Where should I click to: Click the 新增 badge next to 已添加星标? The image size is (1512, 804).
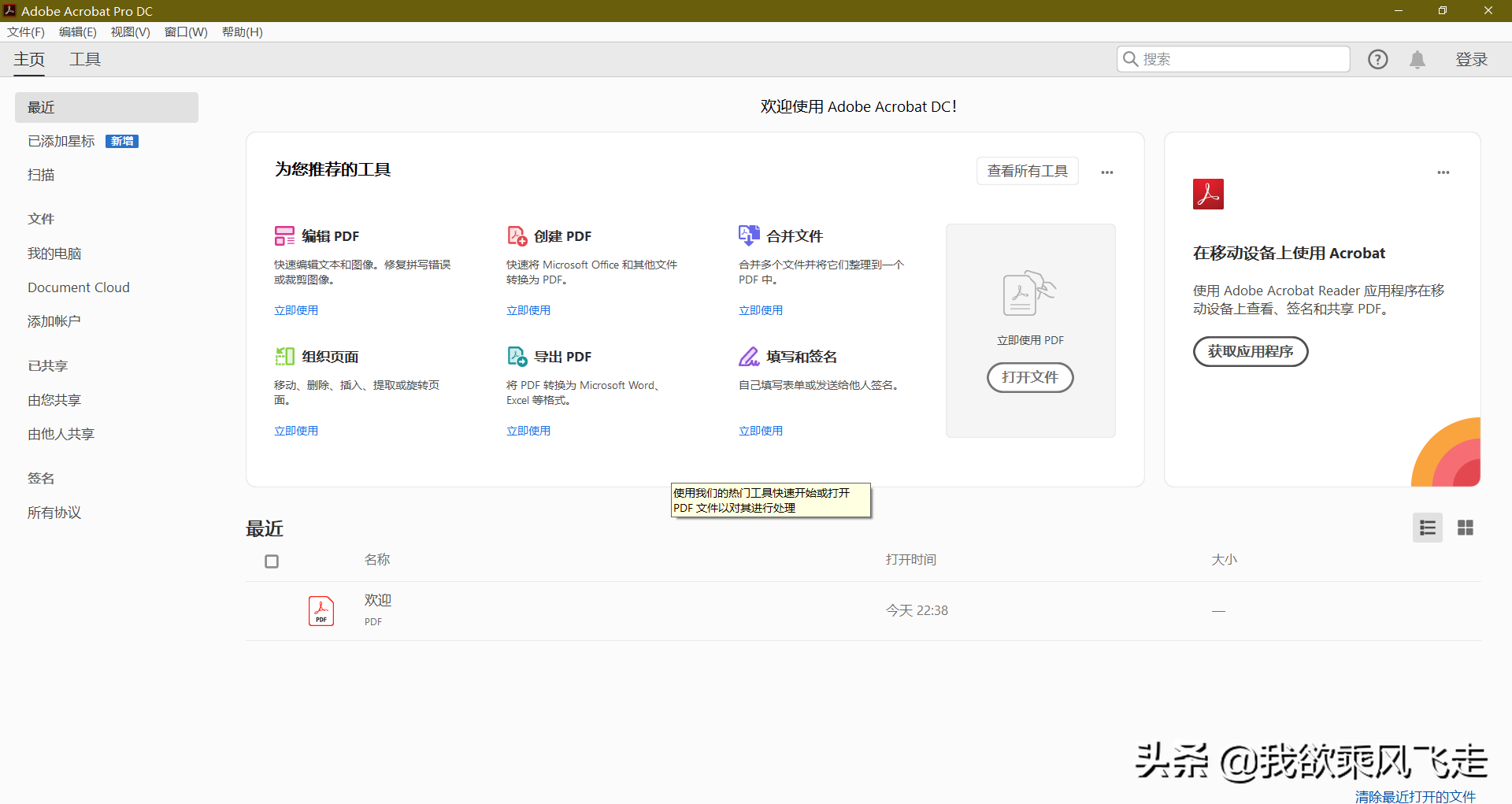122,141
